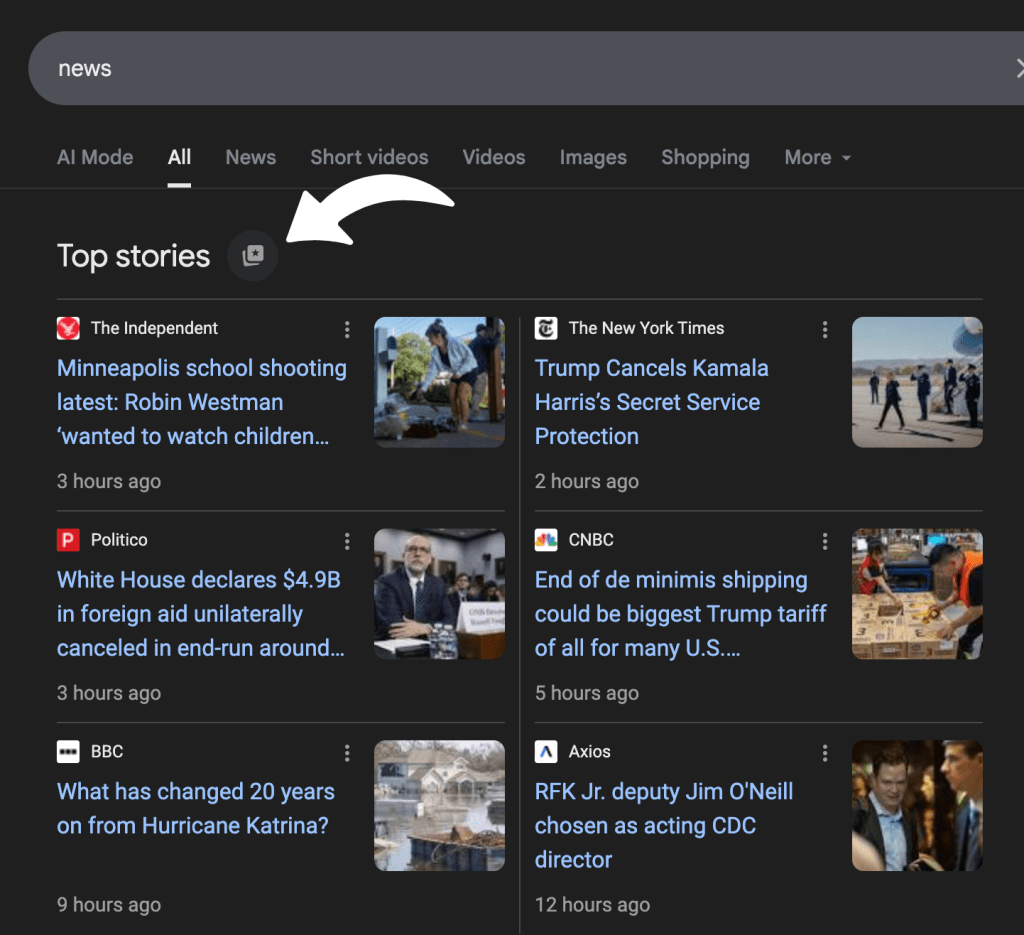Screen dimensions: 1024x935
Task: Clear the search box with the X icon
Action: [x=1019, y=68]
